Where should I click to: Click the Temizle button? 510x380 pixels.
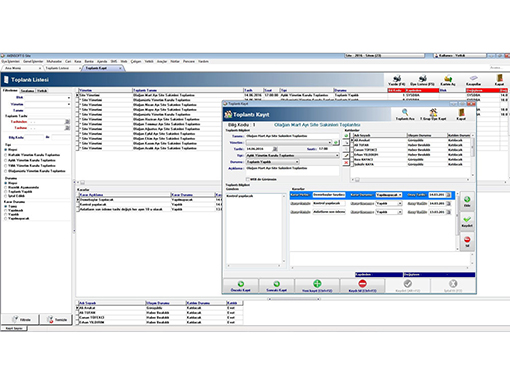tap(56, 319)
